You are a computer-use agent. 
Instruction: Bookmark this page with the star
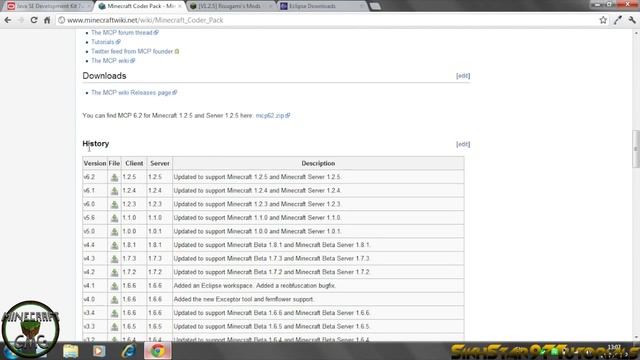click(603, 20)
